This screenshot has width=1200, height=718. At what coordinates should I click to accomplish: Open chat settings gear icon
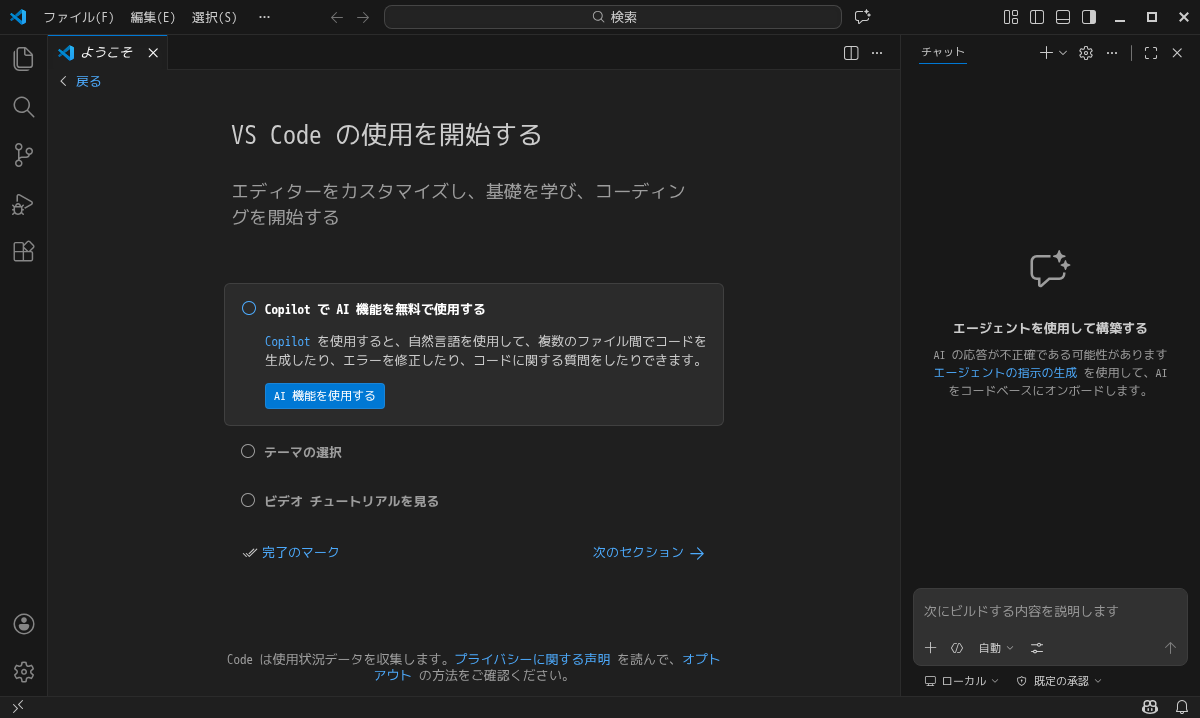(1086, 53)
